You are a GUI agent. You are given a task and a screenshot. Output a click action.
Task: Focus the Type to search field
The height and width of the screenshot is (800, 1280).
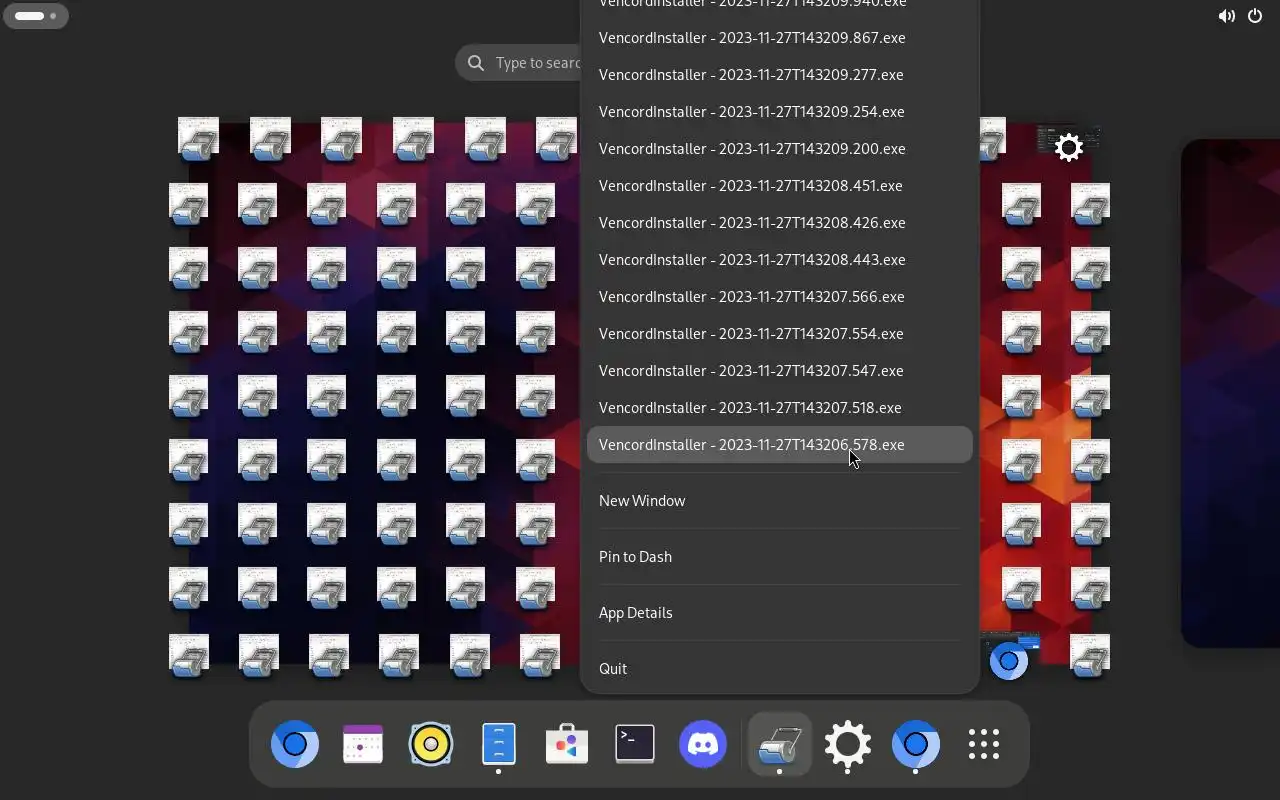click(x=518, y=63)
